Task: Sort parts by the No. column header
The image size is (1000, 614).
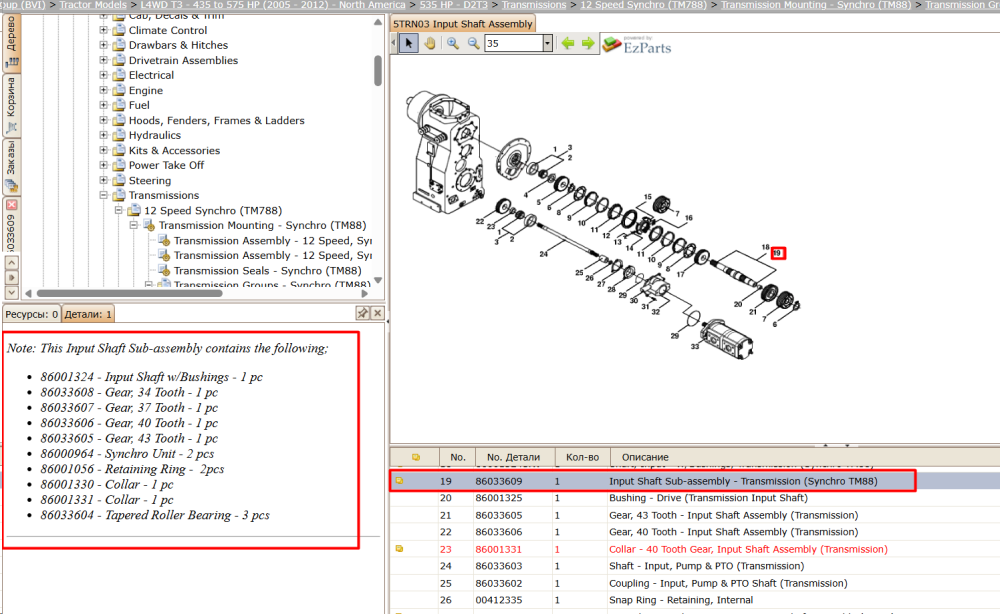Action: click(457, 457)
